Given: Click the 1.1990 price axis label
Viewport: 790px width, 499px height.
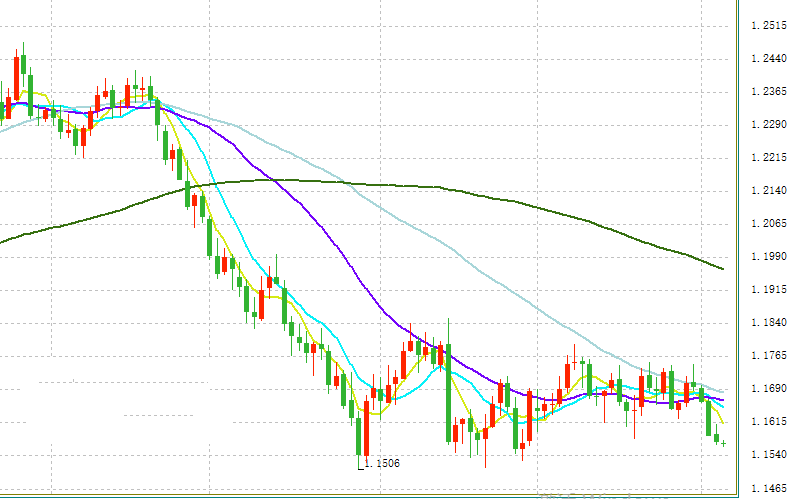Looking at the screenshot, I should [768, 257].
